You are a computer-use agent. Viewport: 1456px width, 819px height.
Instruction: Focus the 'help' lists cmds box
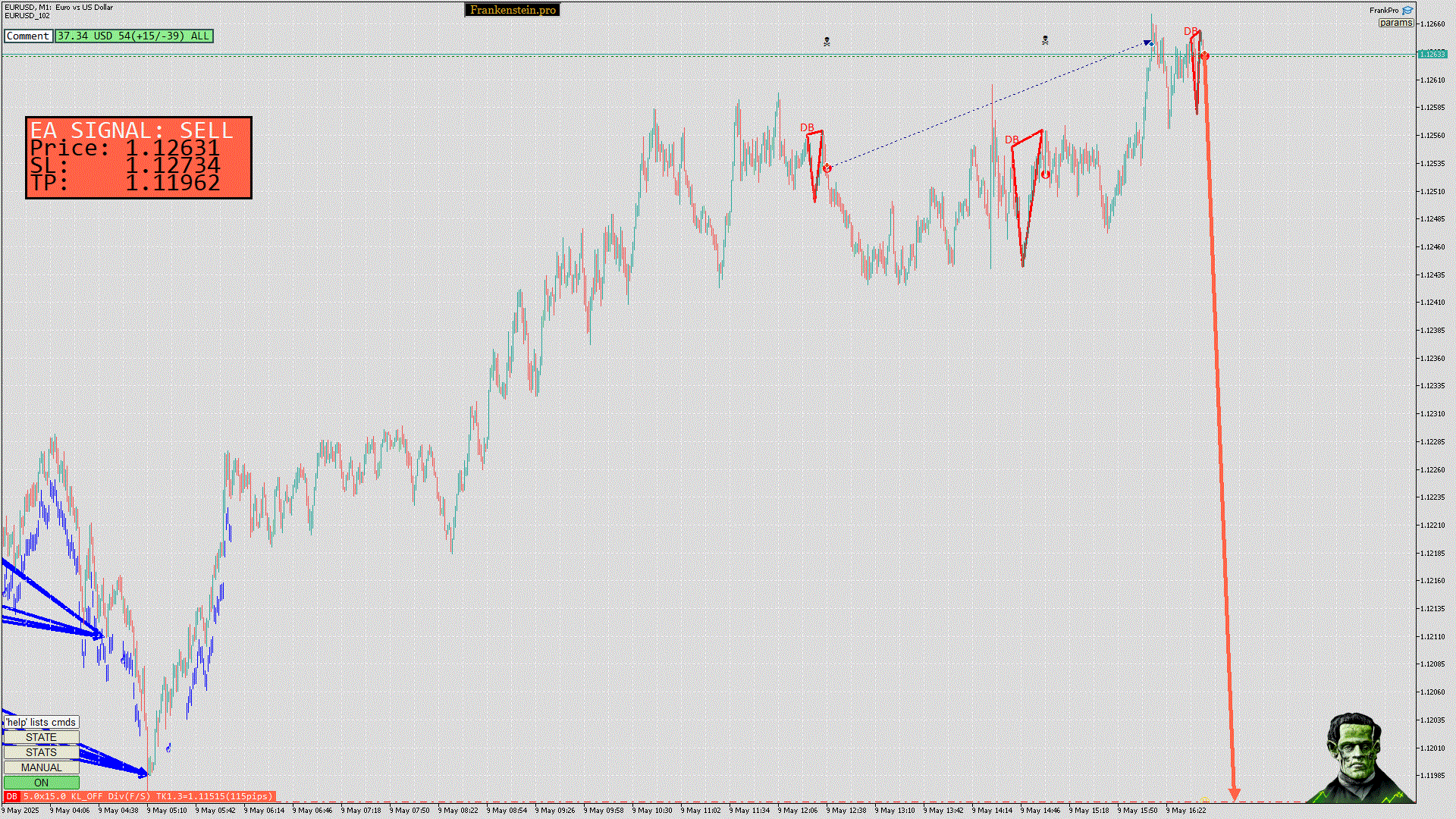click(41, 722)
